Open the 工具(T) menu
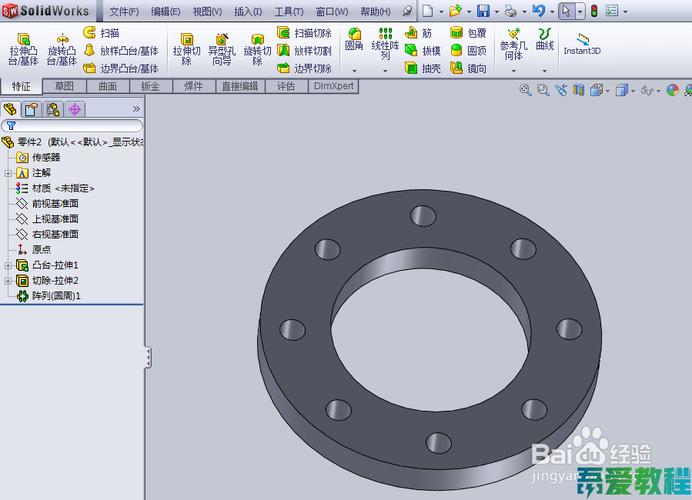Image resolution: width=692 pixels, height=500 pixels. 289,11
